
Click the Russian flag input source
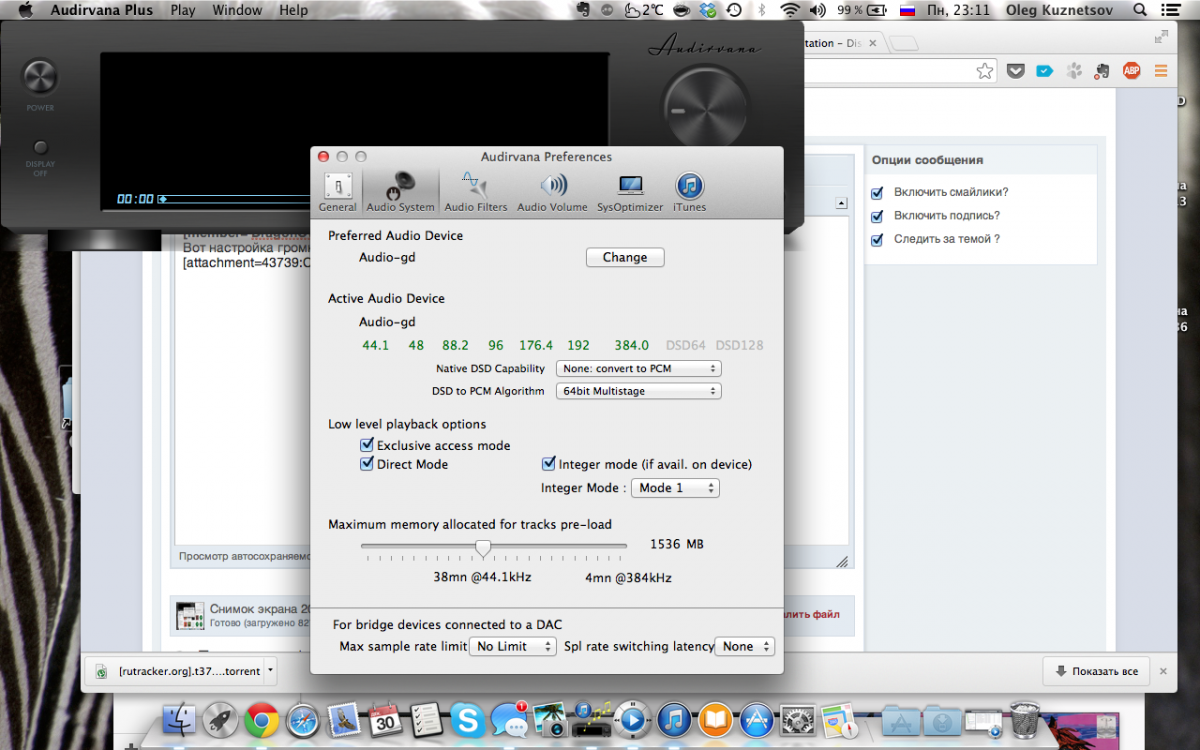pos(908,10)
